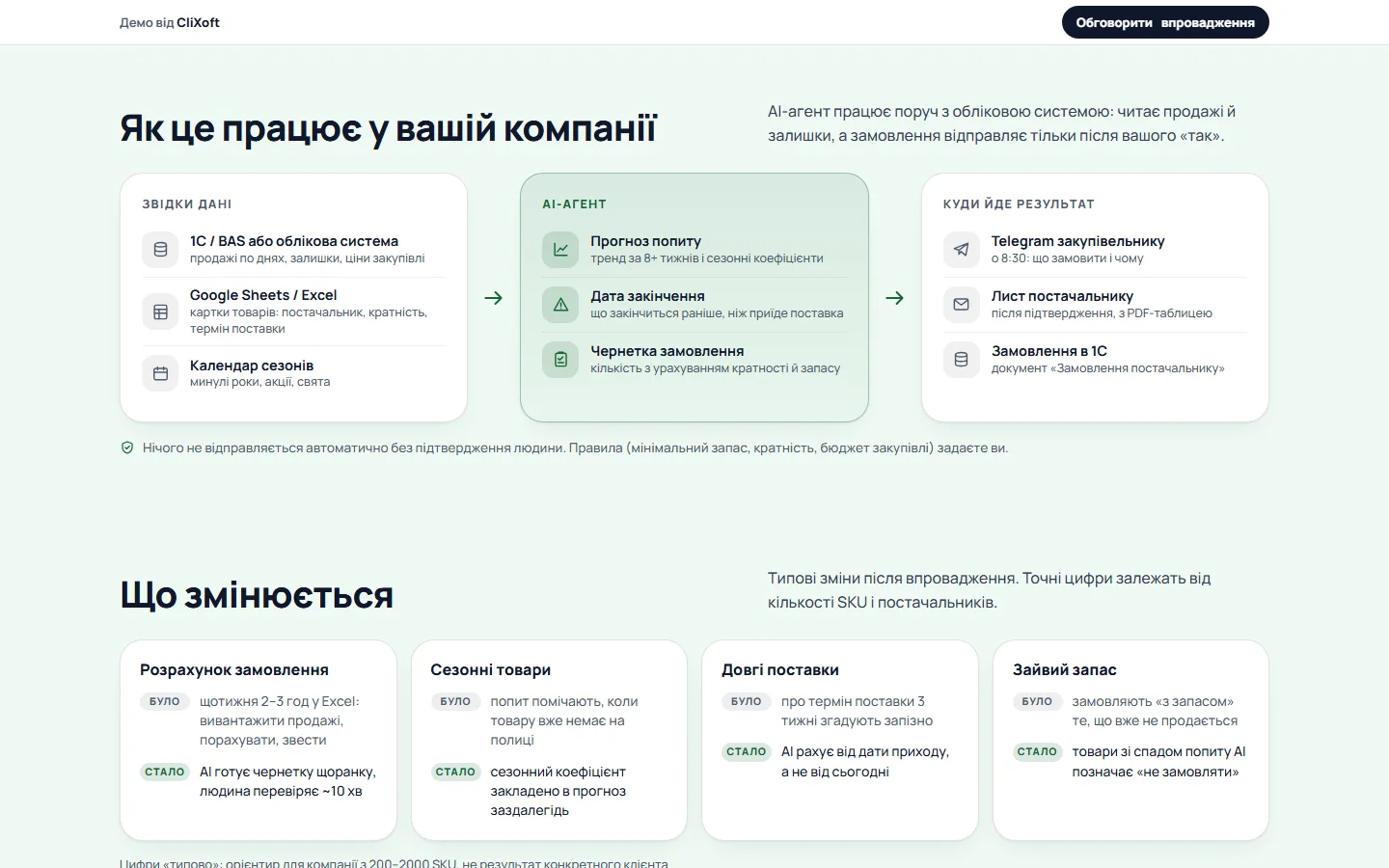Screen dimensions: 1389x868
Task: Click the text 'тренд за 8+ тижнів і сезонні коефіцієнти'
Action: pyautogui.click(x=707, y=258)
